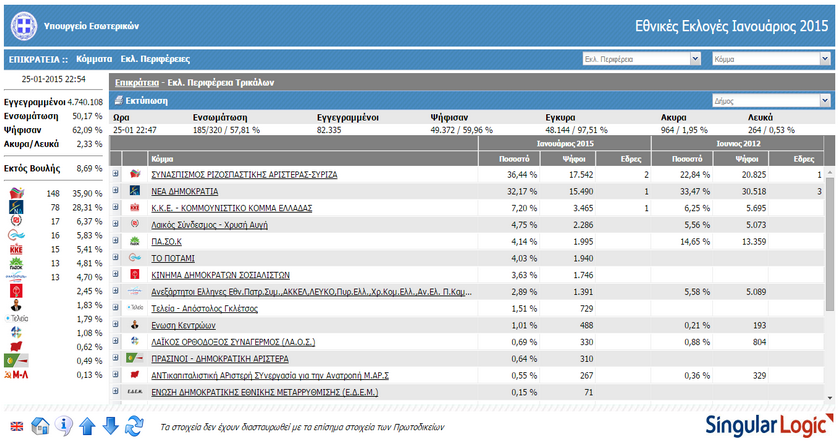This screenshot has height=445, width=840.
Task: Click the printer icon next to Εκτύπωση
Action: [118, 100]
